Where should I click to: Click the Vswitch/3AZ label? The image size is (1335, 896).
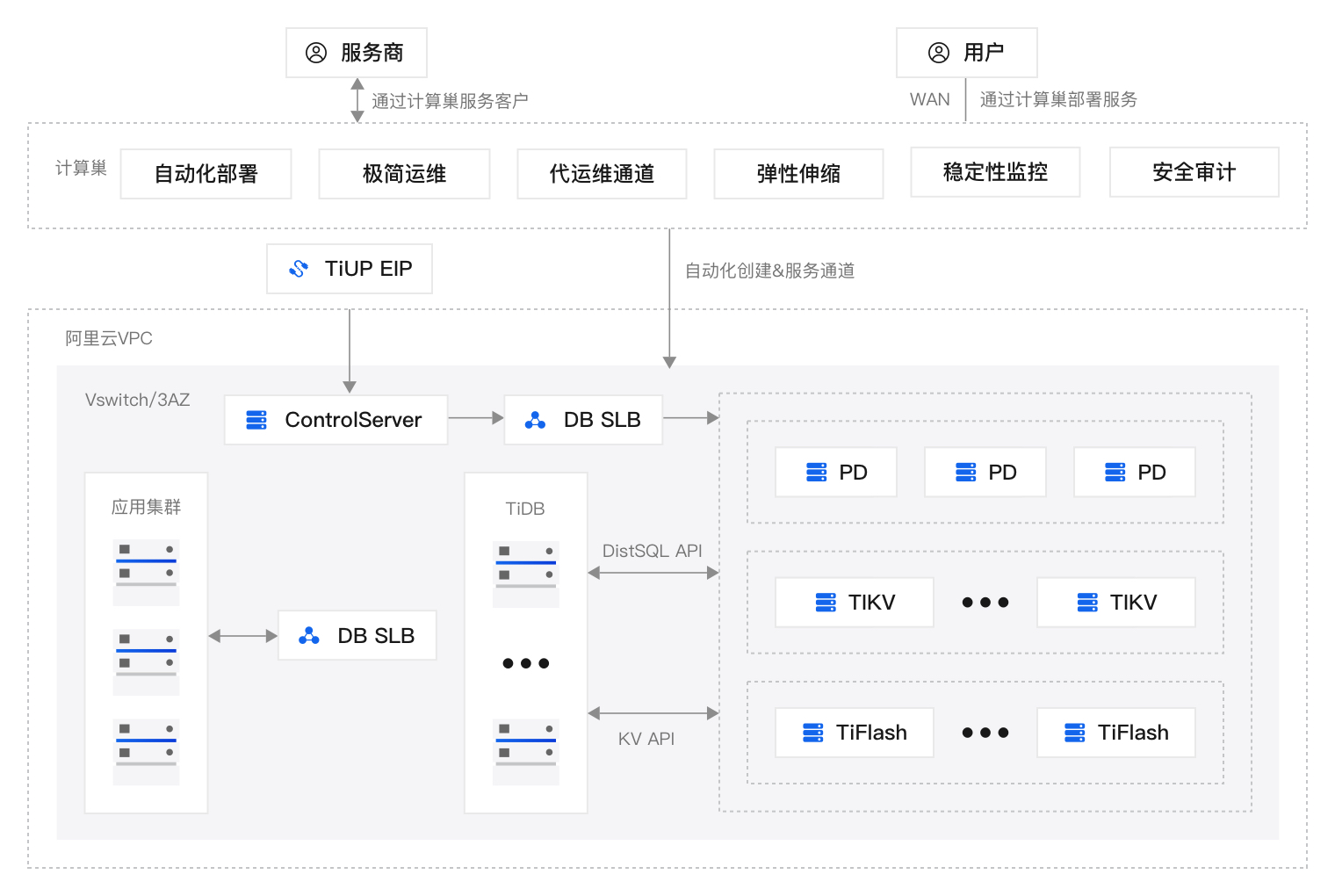[x=138, y=400]
